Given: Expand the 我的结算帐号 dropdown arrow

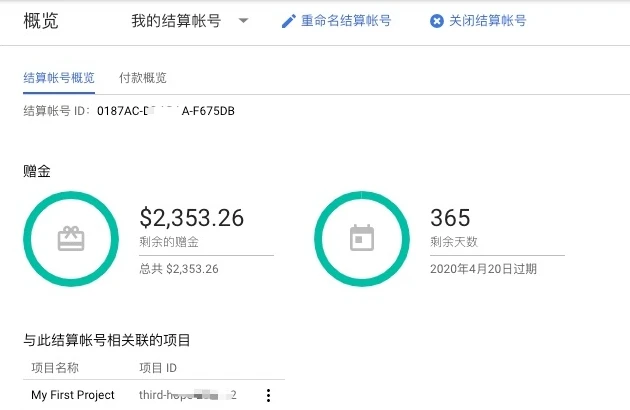Looking at the screenshot, I should pos(243,21).
